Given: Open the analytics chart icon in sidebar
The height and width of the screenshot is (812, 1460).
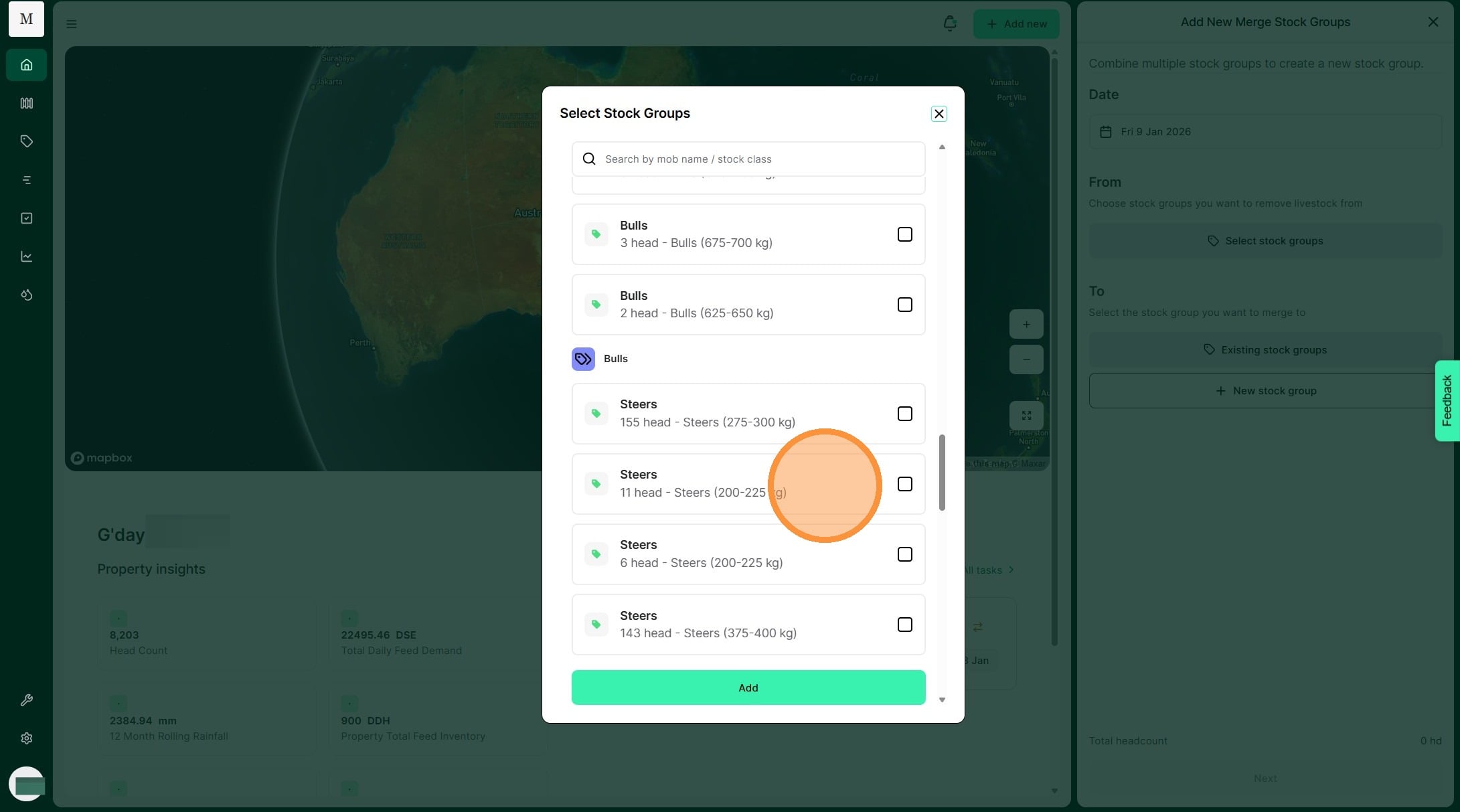Looking at the screenshot, I should pyautogui.click(x=27, y=256).
